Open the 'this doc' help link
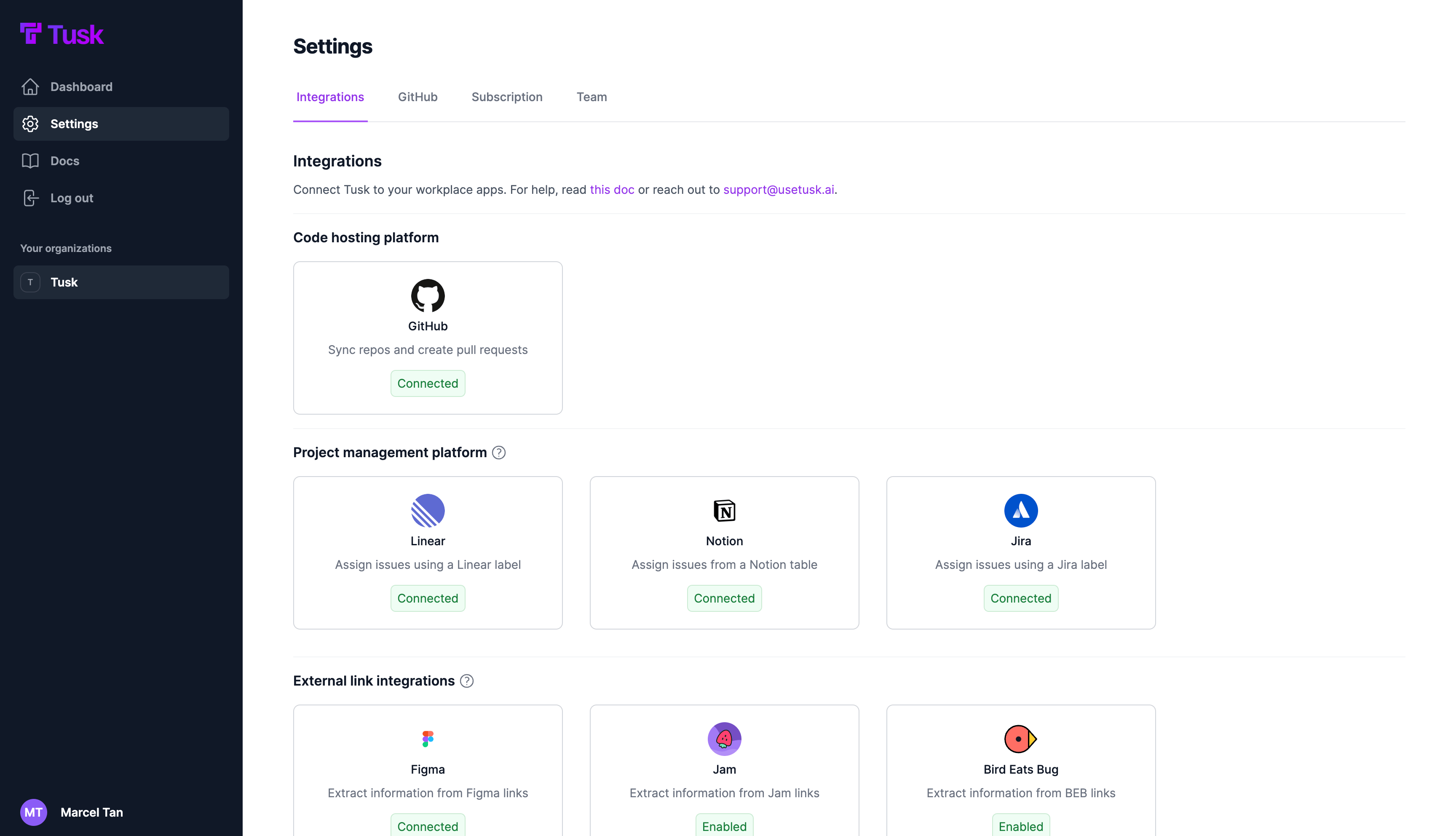This screenshot has height=836, width=1456. tap(612, 190)
